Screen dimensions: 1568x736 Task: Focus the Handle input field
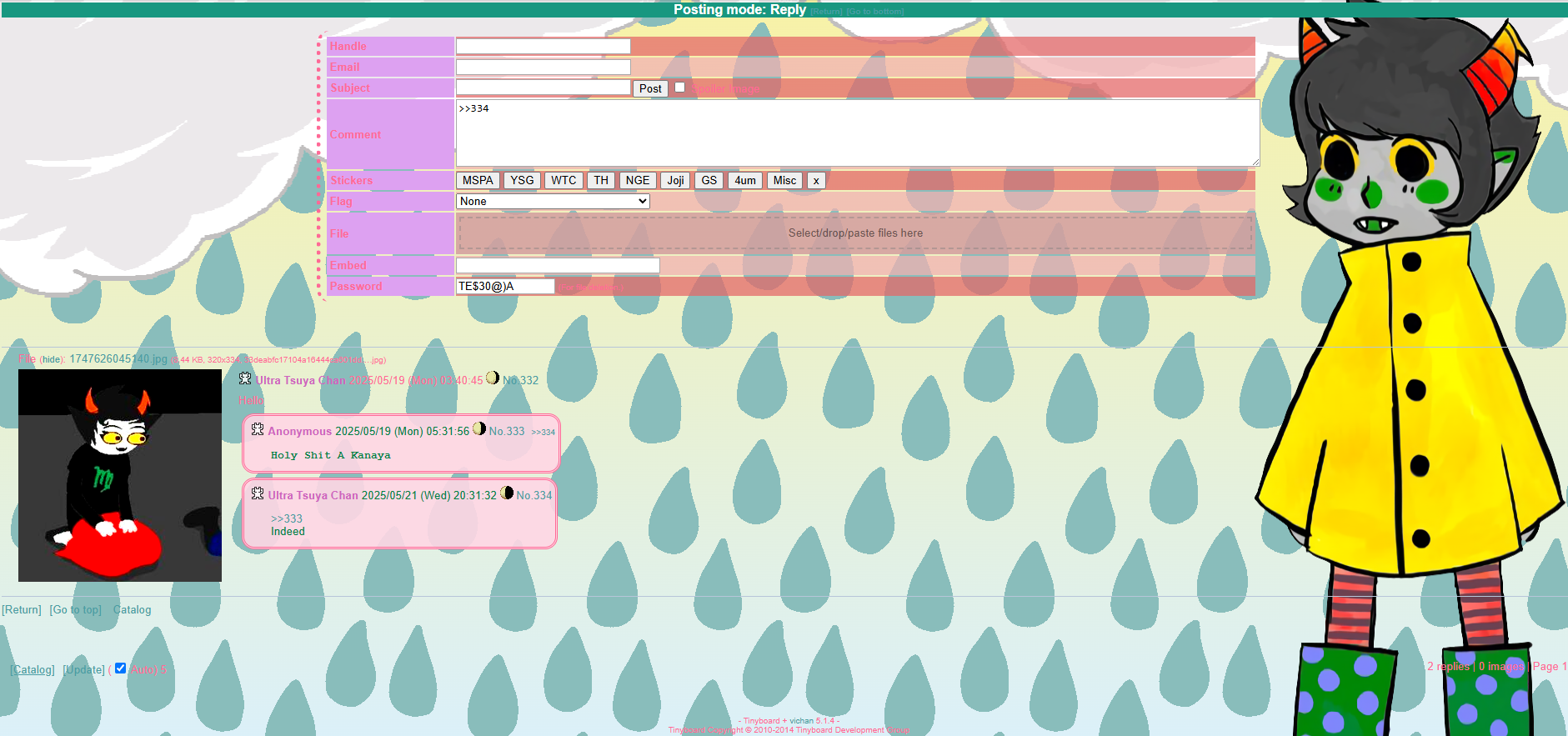[x=544, y=46]
